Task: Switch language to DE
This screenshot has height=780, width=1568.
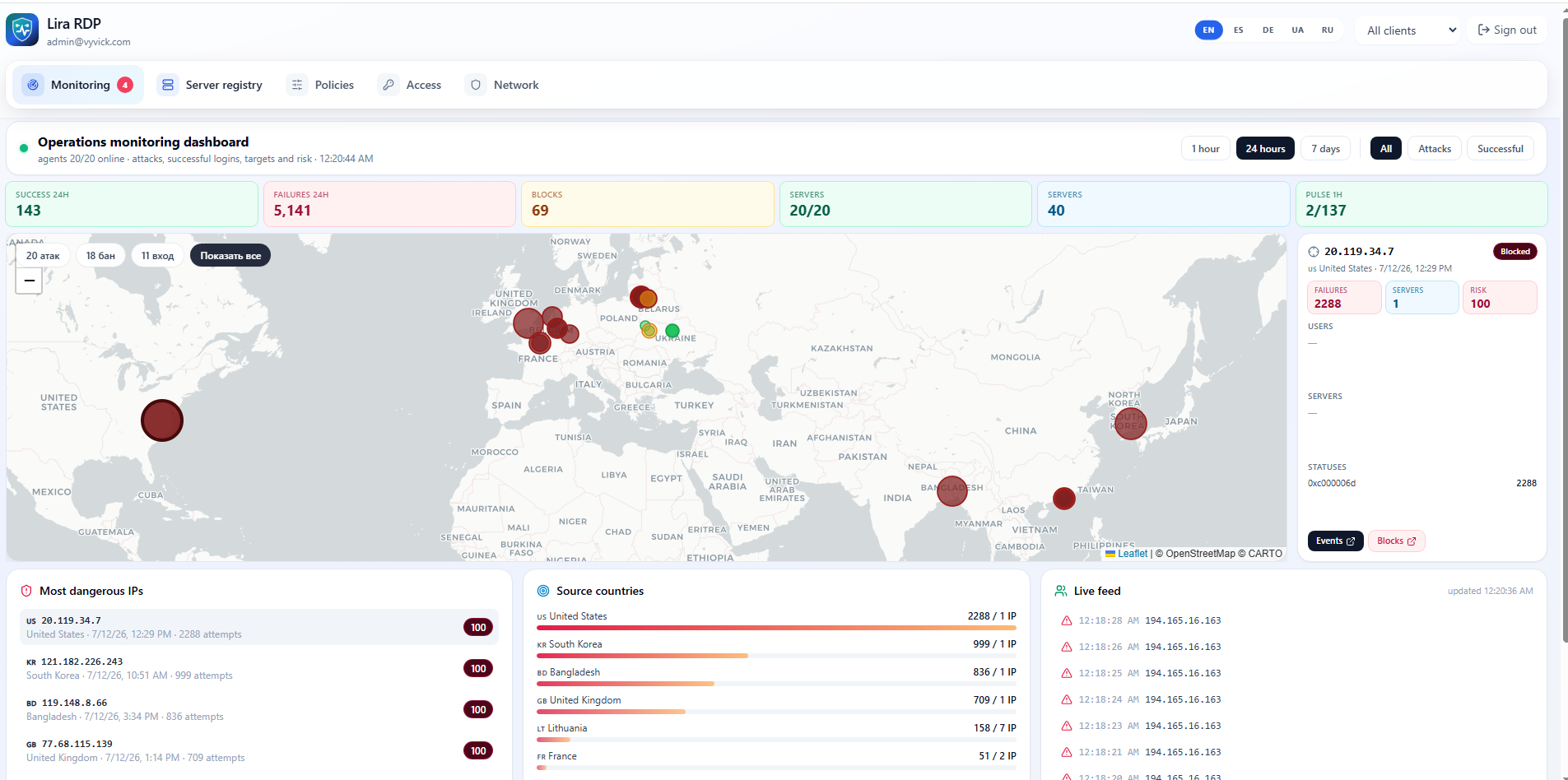Action: click(x=1268, y=30)
